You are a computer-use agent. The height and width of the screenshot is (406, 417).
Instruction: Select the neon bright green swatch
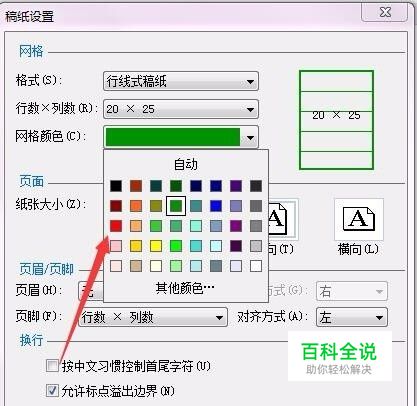[176, 246]
